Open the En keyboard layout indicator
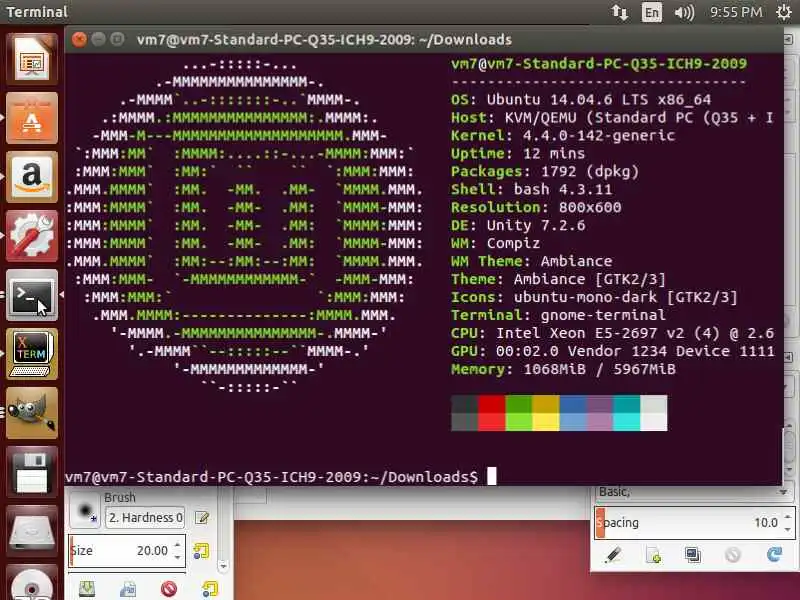 click(652, 12)
